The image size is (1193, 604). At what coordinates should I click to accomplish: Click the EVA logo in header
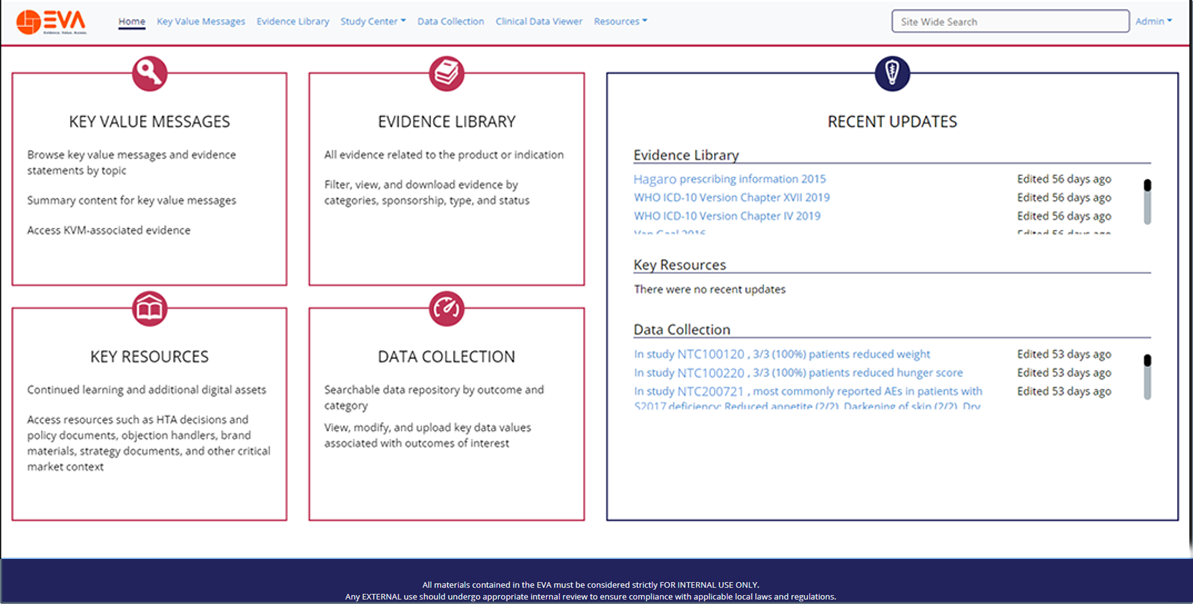pos(52,21)
